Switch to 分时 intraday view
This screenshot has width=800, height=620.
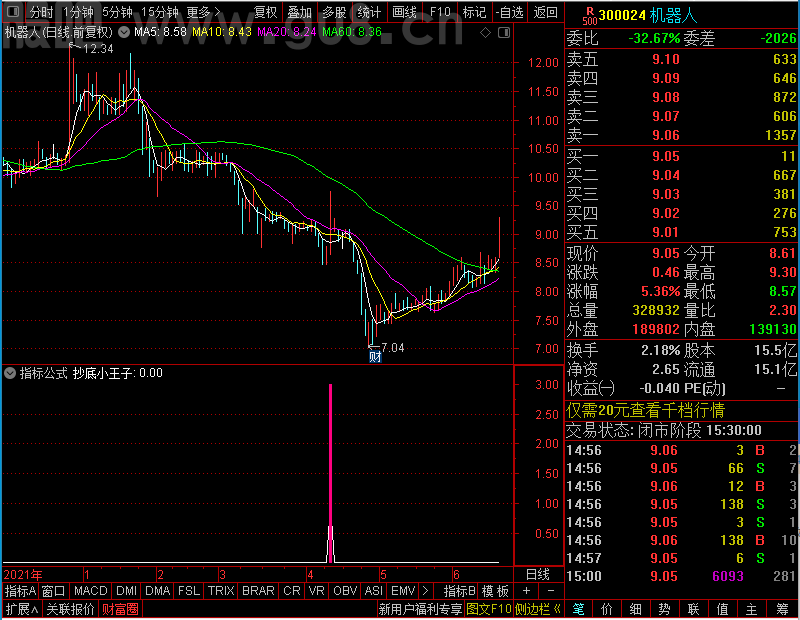41,12
